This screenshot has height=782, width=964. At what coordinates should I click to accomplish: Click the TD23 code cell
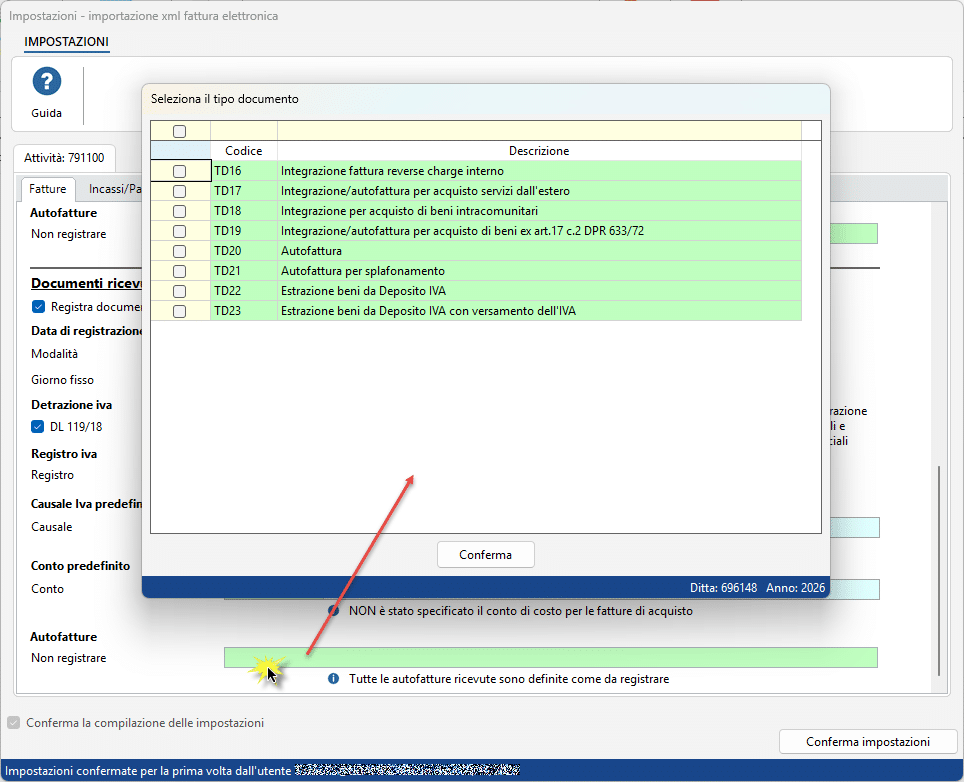[244, 311]
